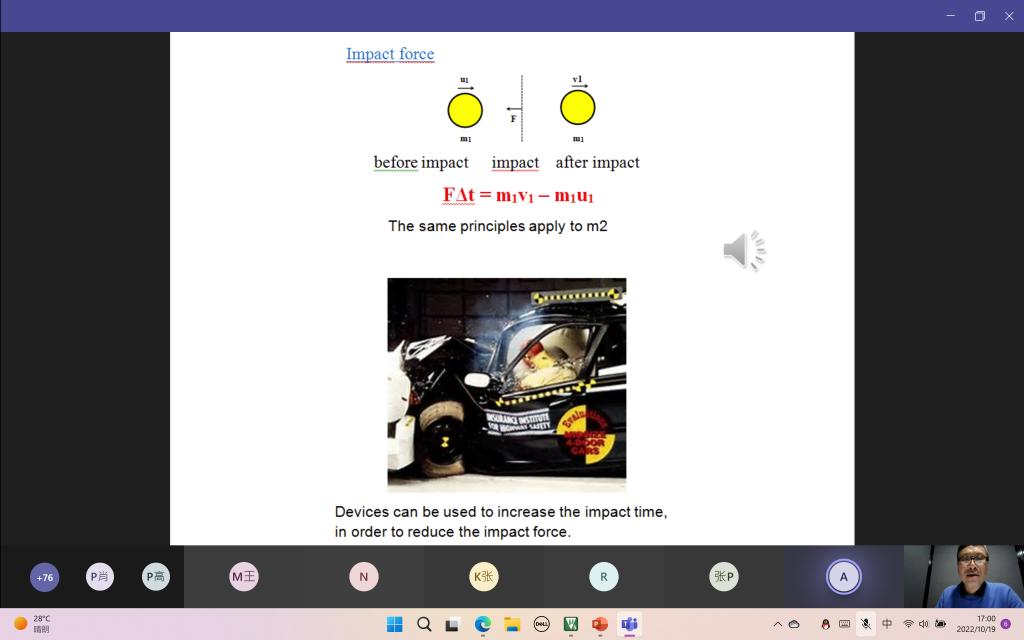
Task: Open volume slider from the speaker tray icon
Action: coord(923,624)
